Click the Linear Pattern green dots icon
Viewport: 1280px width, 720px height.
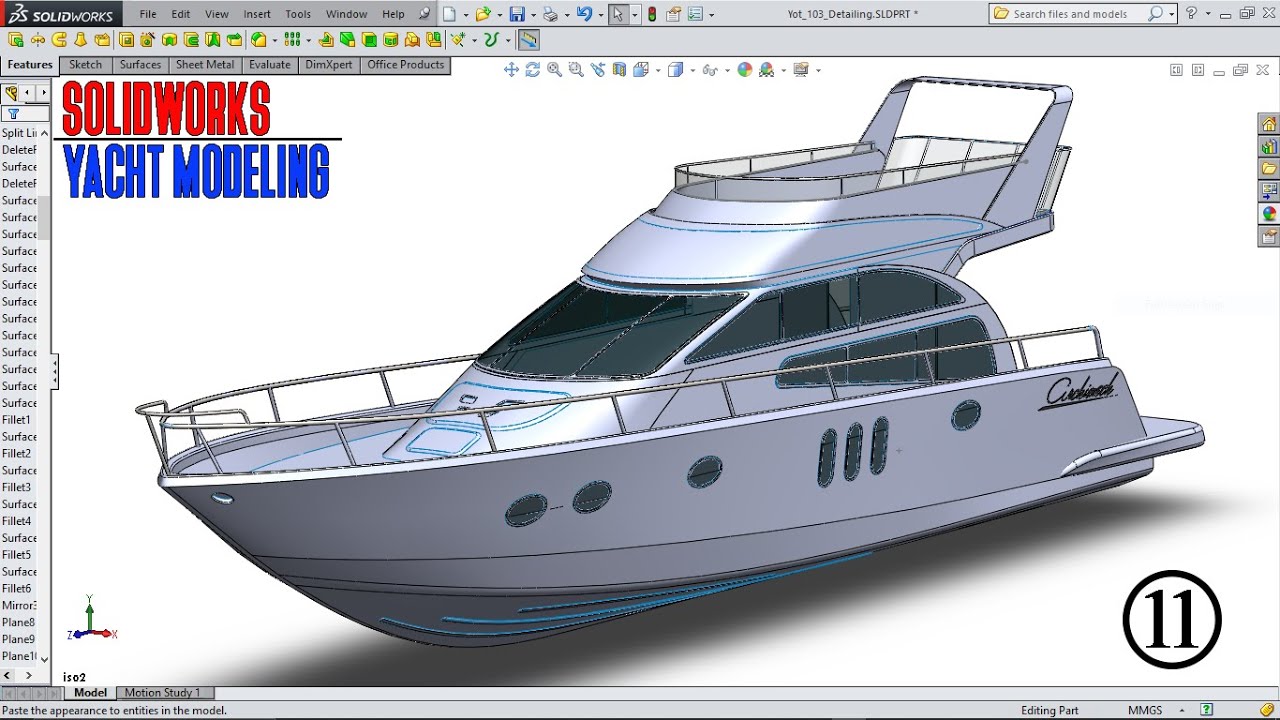pyautogui.click(x=291, y=40)
